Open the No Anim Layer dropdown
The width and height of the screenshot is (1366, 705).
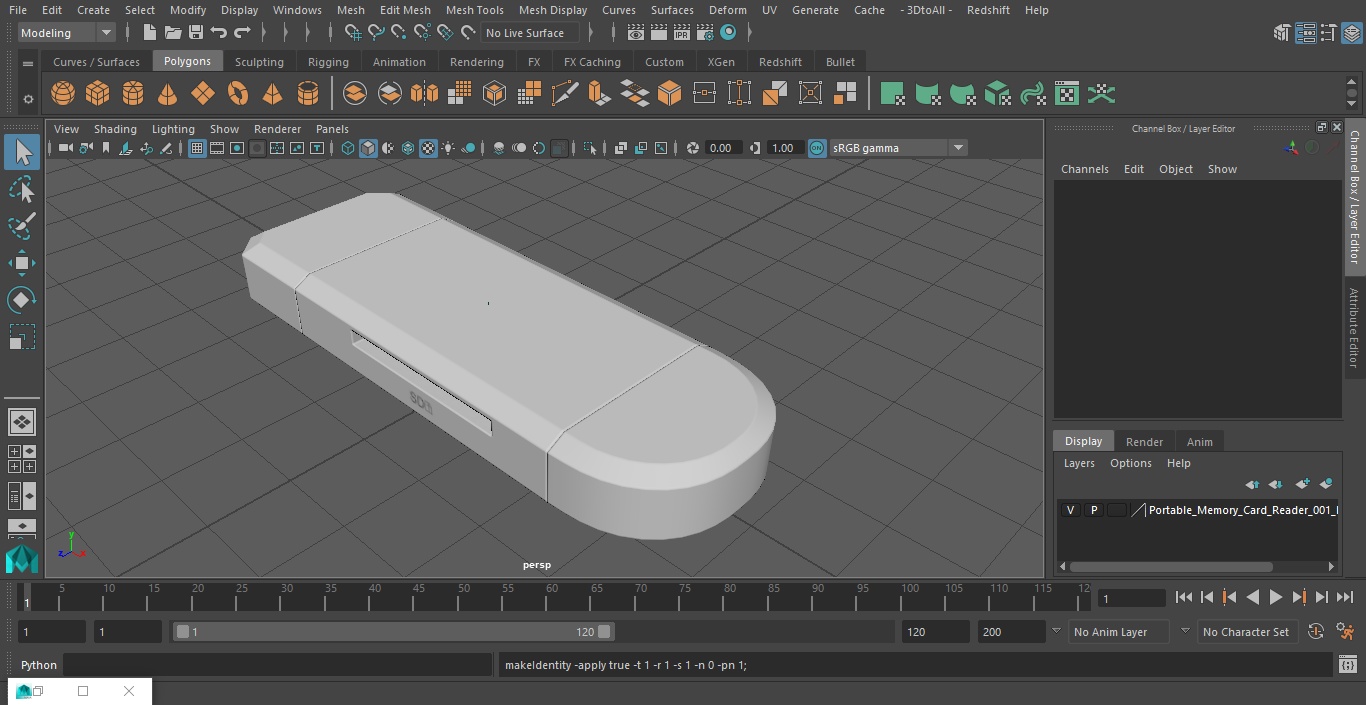click(1121, 632)
